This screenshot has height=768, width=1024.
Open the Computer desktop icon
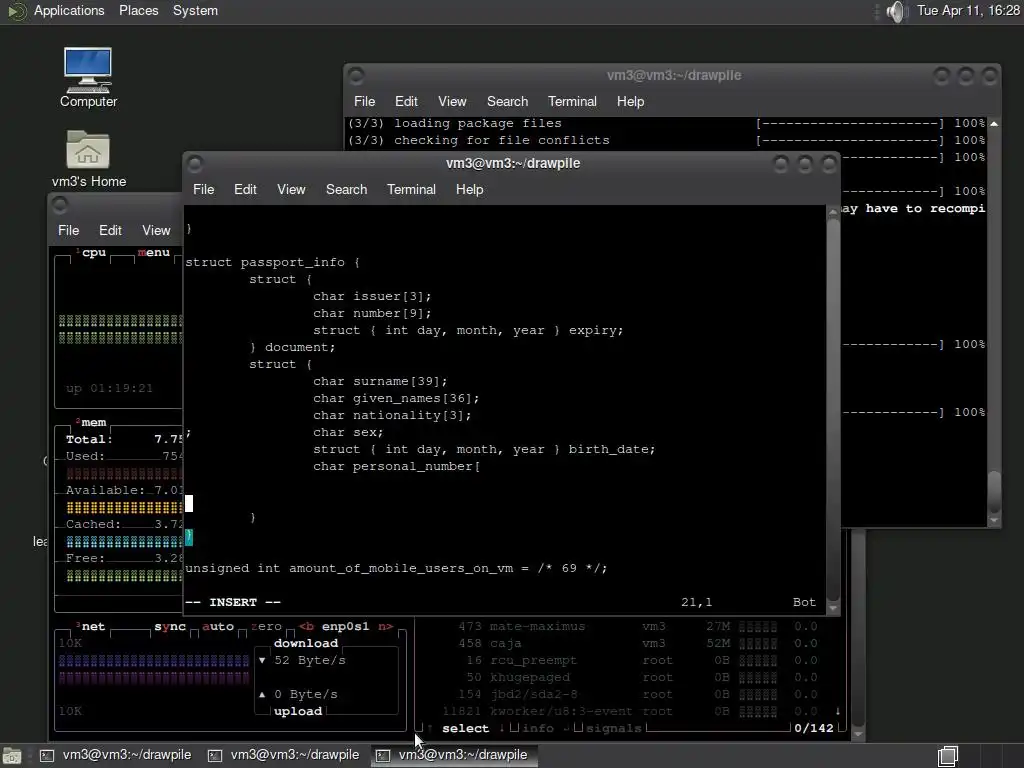88,77
